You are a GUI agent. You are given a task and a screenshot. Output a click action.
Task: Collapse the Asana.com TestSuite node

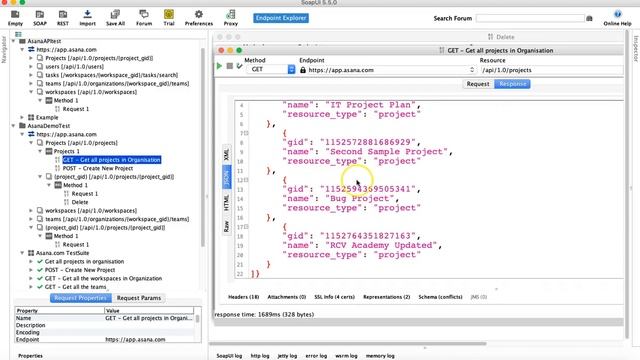point(22,253)
